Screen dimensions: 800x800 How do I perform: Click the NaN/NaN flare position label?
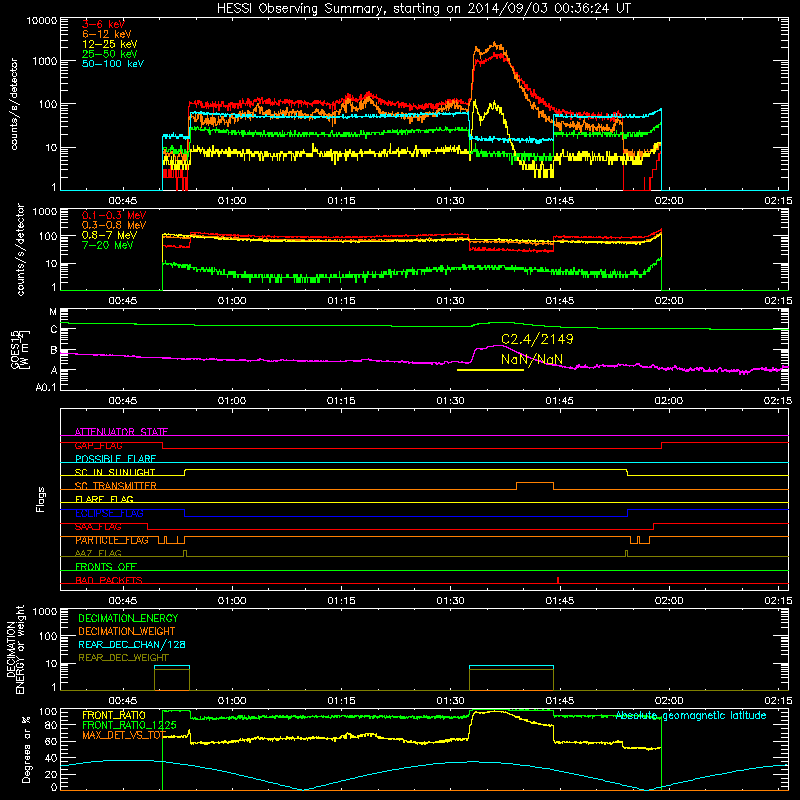click(532, 360)
